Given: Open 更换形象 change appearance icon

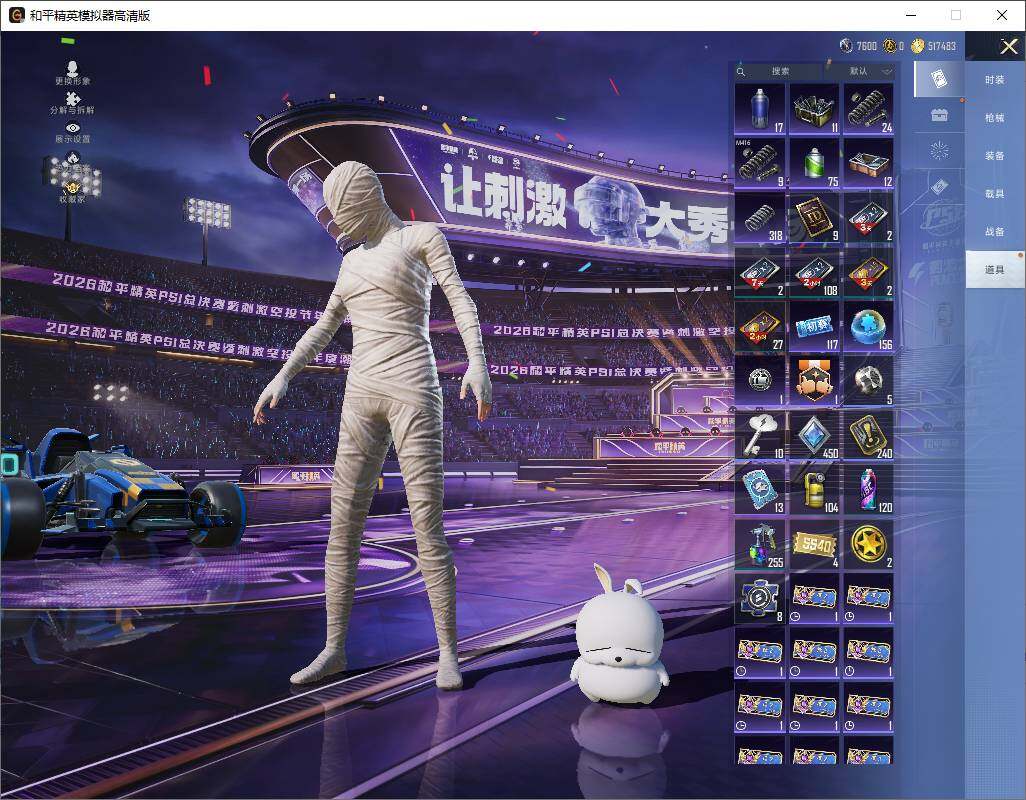Looking at the screenshot, I should click(72, 73).
